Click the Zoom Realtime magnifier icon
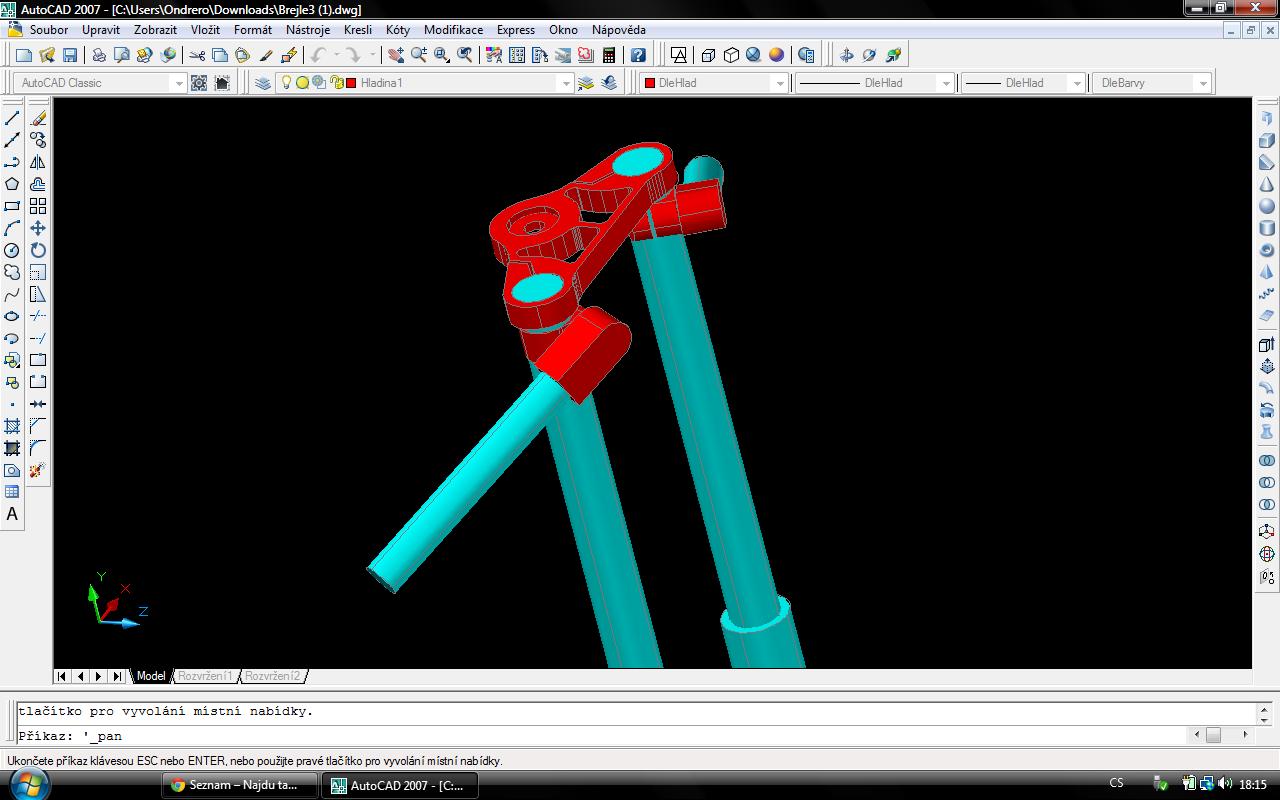This screenshot has width=1280, height=800. coord(419,55)
